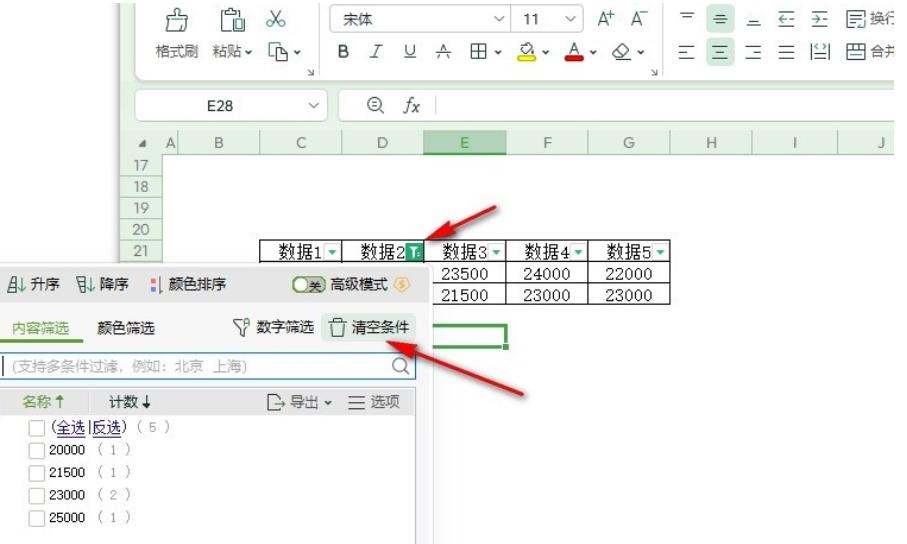The width and height of the screenshot is (907, 544).
Task: Toggle Underline formatting
Action: pos(410,52)
